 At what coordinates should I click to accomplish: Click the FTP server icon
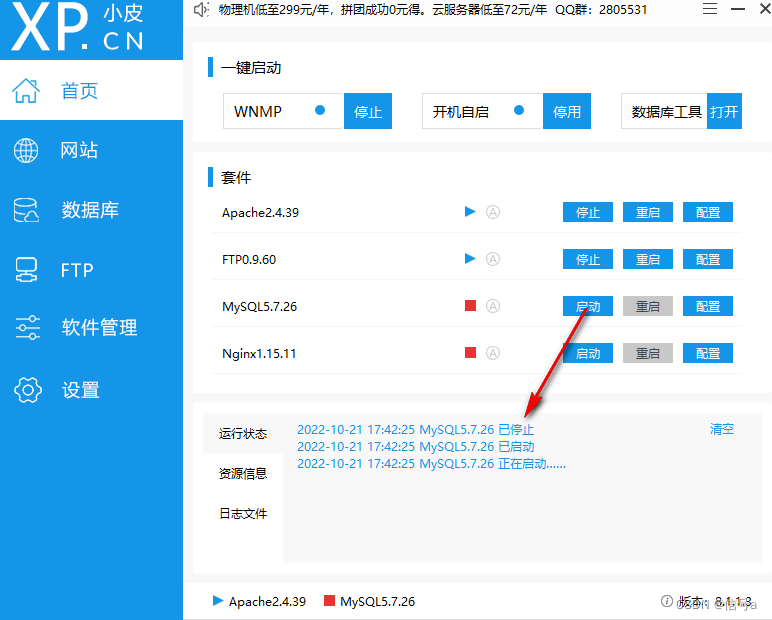coord(26,270)
